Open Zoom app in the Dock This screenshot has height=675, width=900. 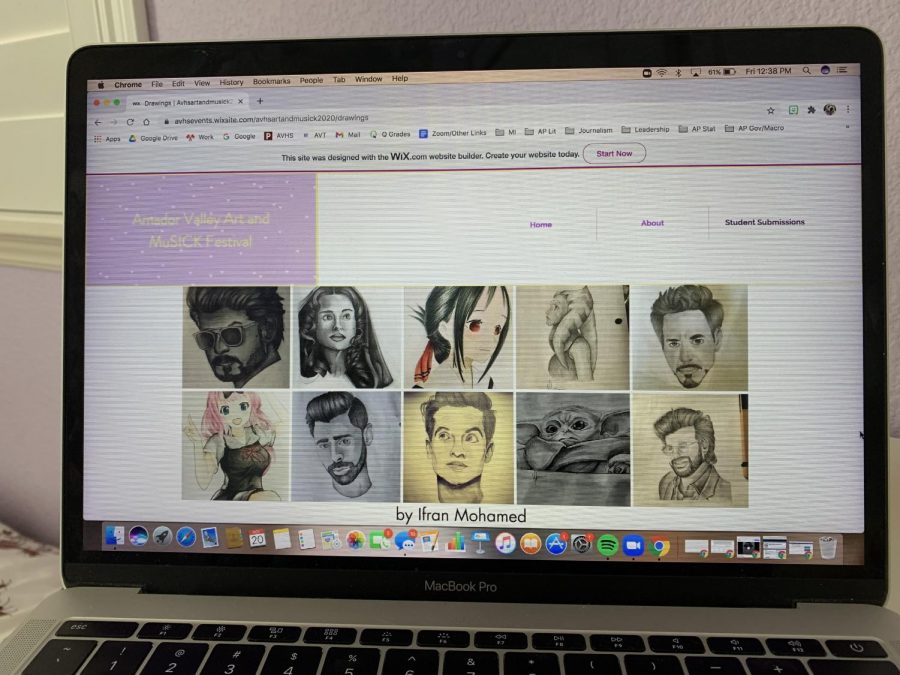[x=633, y=546]
